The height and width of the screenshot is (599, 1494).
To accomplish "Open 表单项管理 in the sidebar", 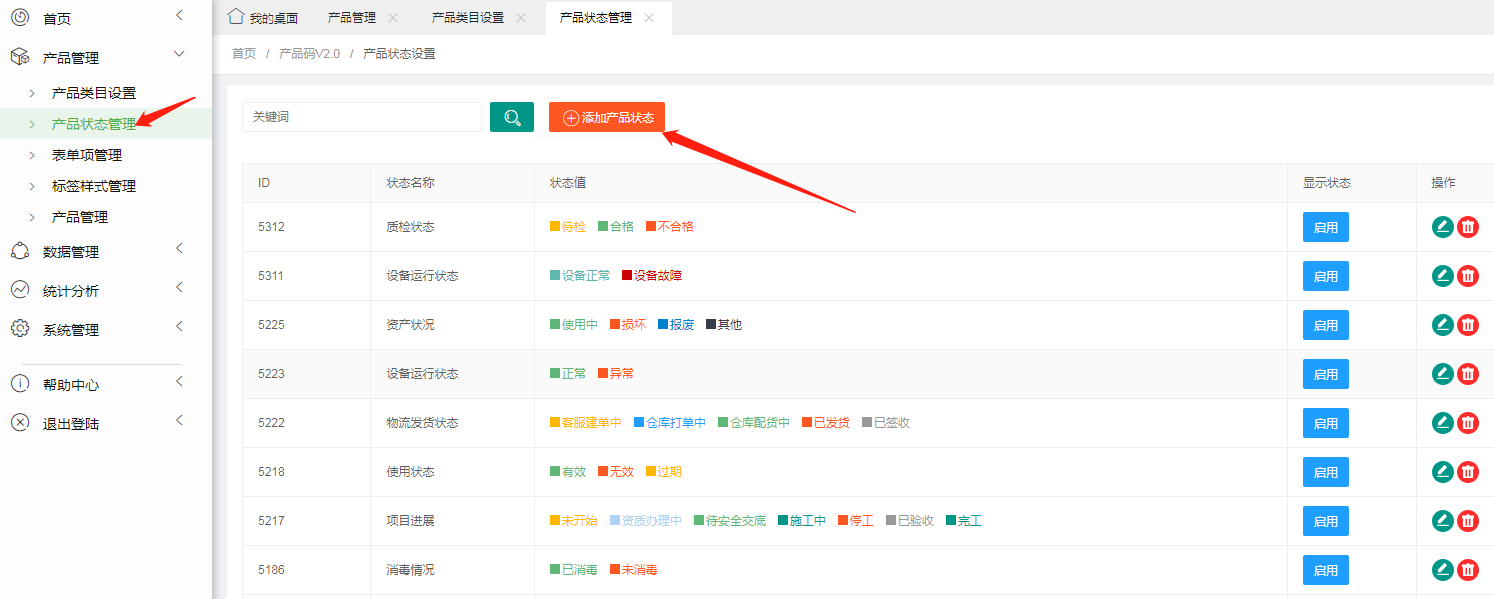I will coord(87,155).
